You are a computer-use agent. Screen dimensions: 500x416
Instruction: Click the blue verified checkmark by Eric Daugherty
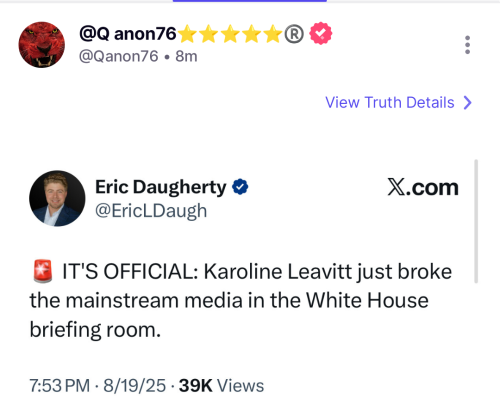coord(240,187)
